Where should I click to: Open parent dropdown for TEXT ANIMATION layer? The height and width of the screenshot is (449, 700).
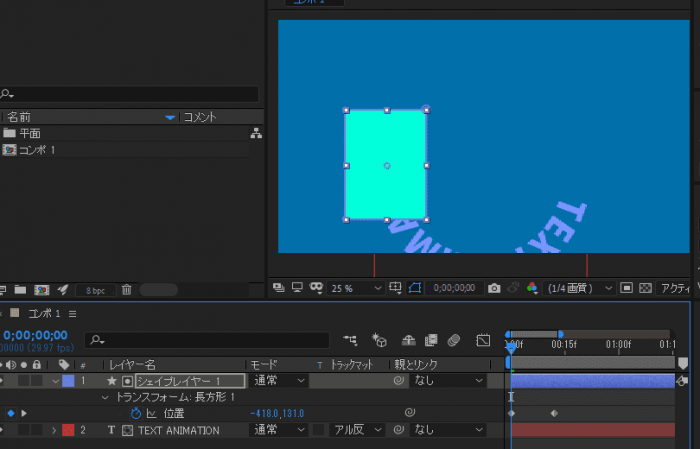click(448, 430)
